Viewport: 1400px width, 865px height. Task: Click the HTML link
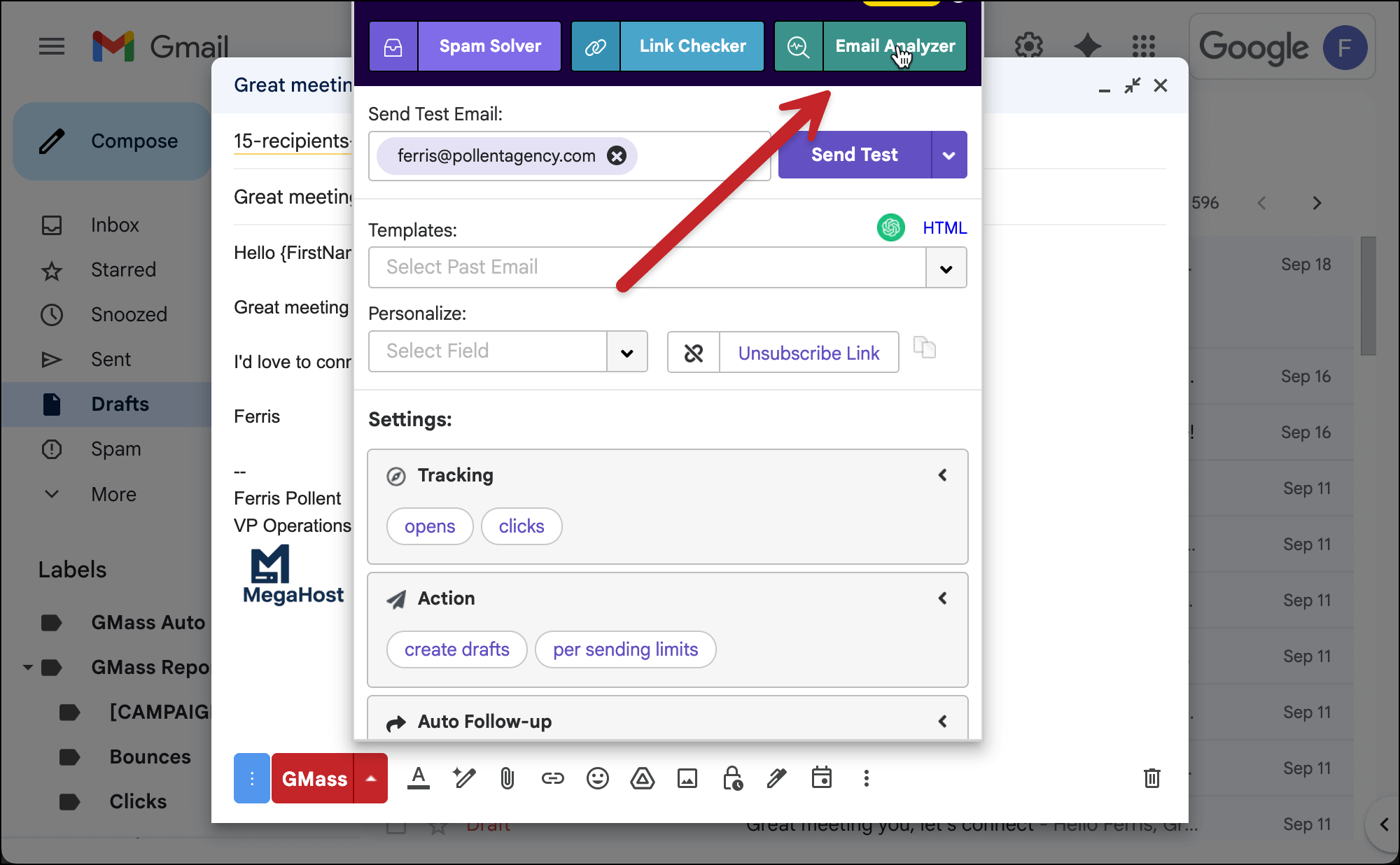(944, 227)
